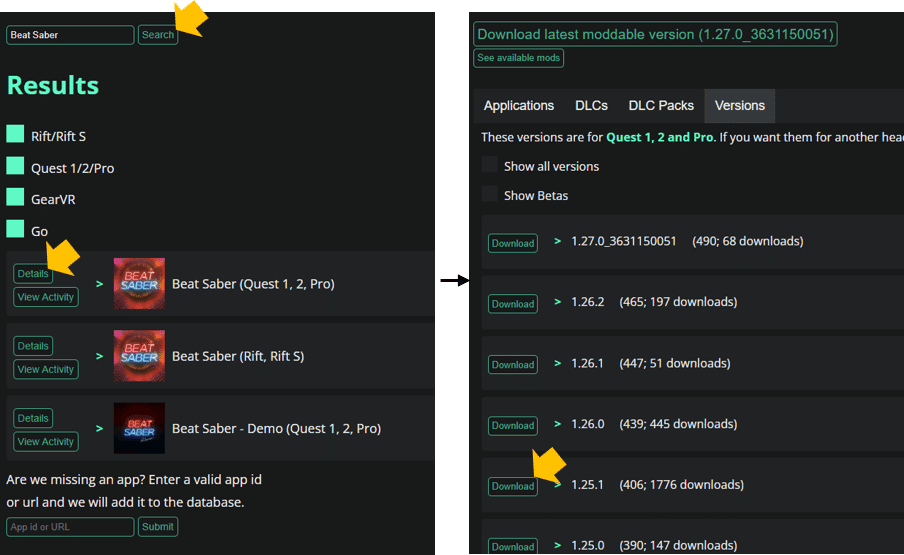The height and width of the screenshot is (555, 904).
Task: Open Details for Beat Saber - Demo
Action: pyautogui.click(x=33, y=418)
